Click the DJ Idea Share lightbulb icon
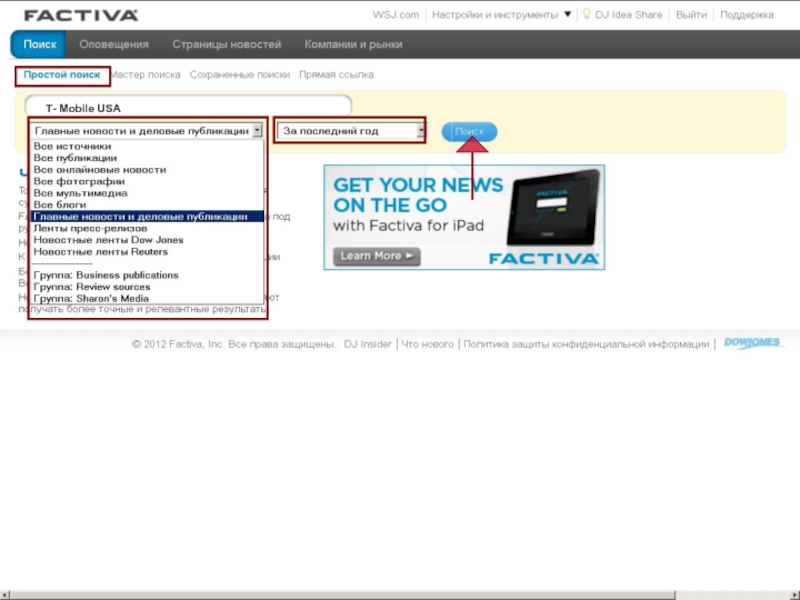 tap(587, 14)
